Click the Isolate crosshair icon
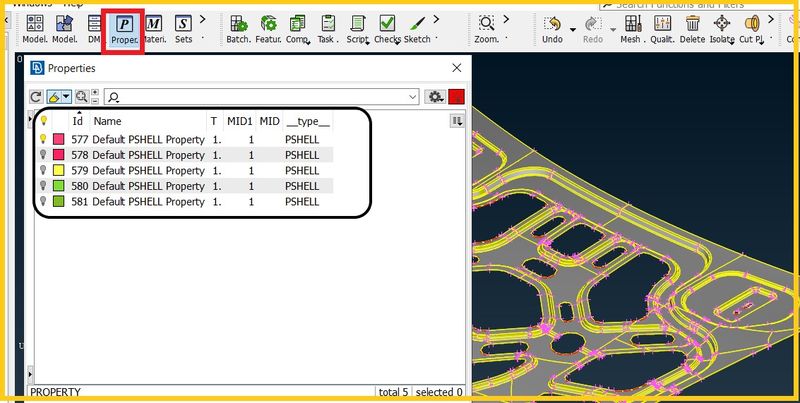Image resolution: width=800 pixels, height=403 pixels. tap(722, 29)
